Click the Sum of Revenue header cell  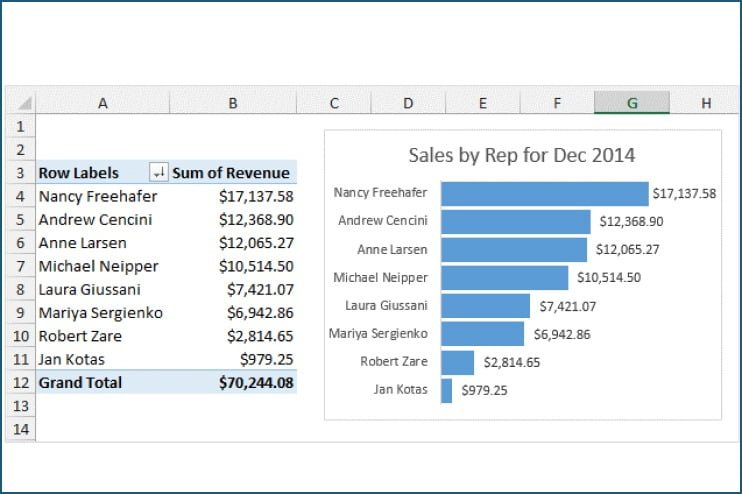232,173
